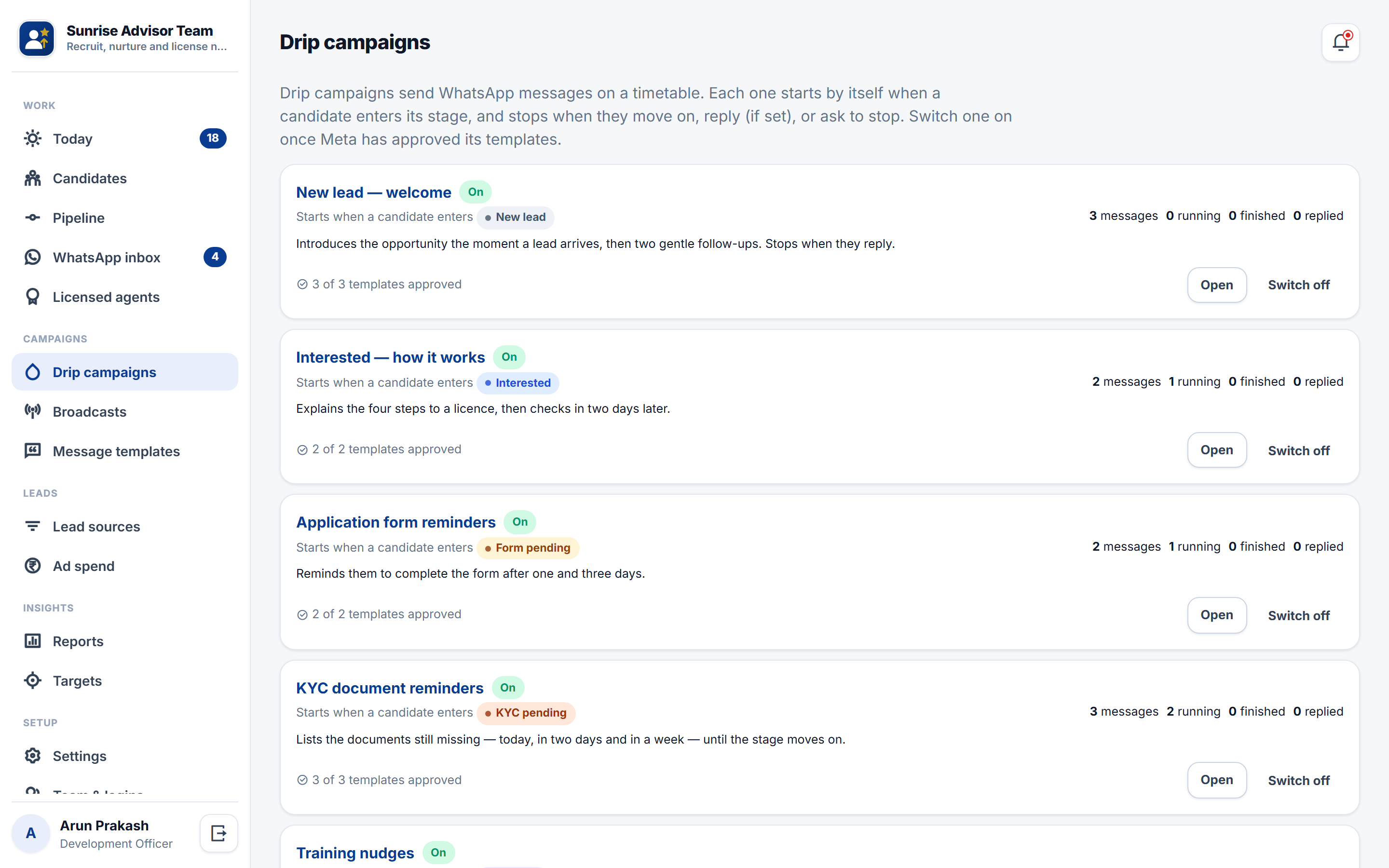Click the Broadcasts antenna icon
The image size is (1389, 868).
coord(33,412)
